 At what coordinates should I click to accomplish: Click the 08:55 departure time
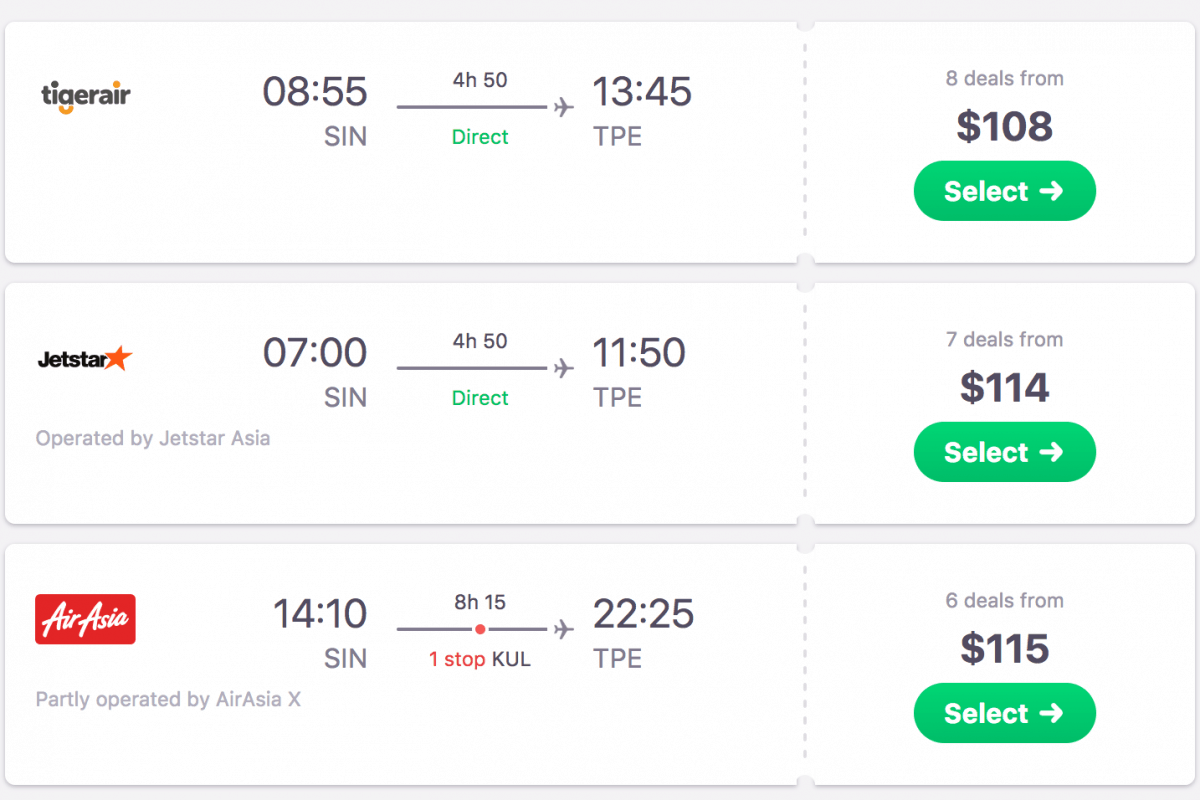315,92
